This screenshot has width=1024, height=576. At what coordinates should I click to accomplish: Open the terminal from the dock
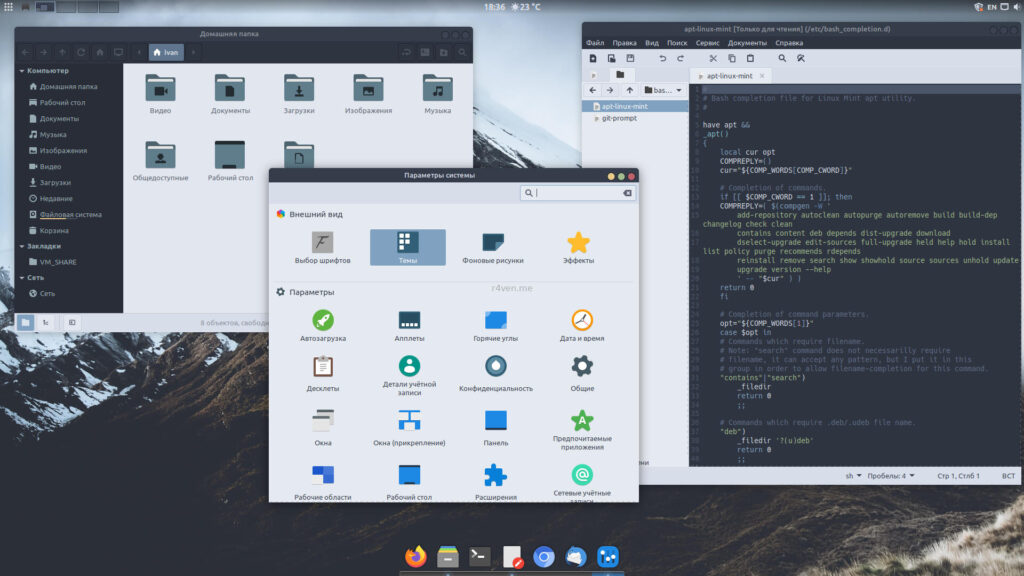pos(480,557)
